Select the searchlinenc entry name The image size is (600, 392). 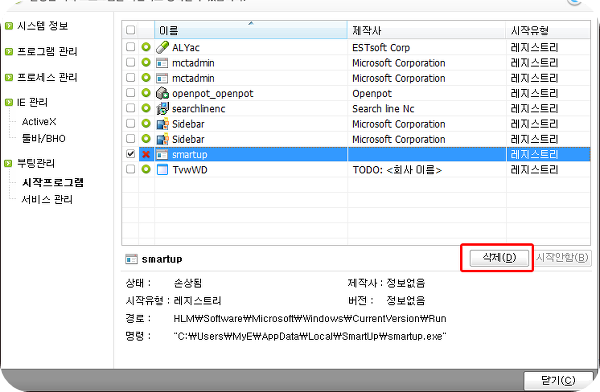pos(199,109)
